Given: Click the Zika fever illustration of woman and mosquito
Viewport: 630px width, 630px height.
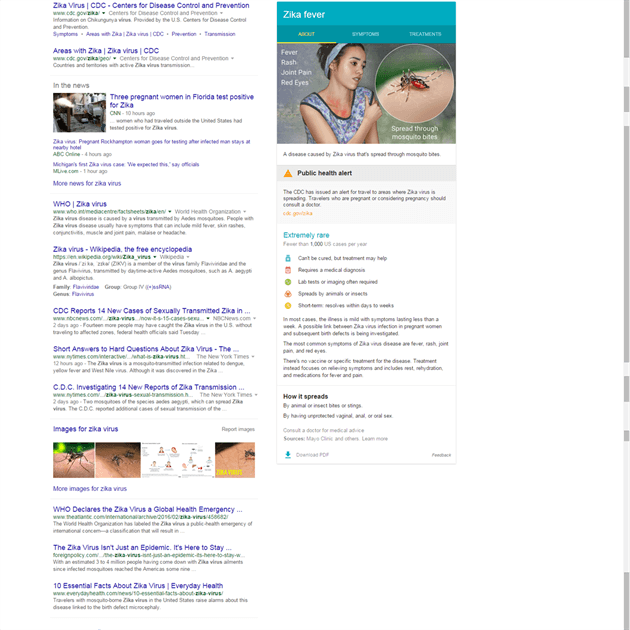Looking at the screenshot, I should 366,93.
